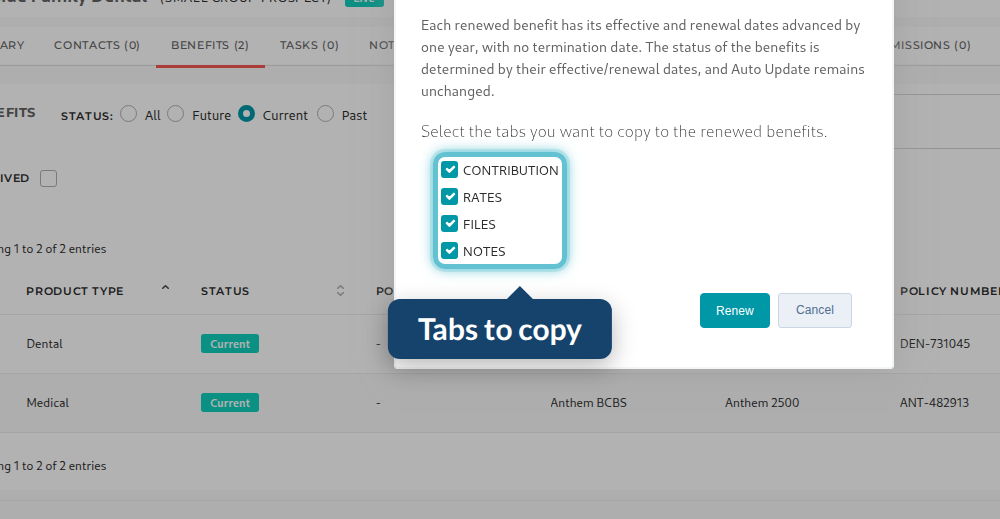Select the Past status radio button
The image size is (1000, 519).
pos(325,113)
